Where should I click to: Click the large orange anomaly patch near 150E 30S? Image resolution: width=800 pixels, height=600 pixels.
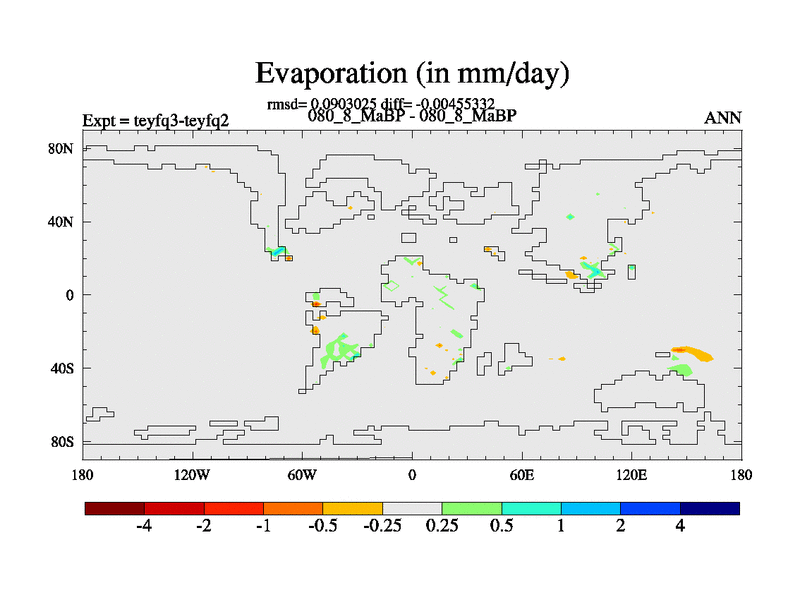point(693,353)
